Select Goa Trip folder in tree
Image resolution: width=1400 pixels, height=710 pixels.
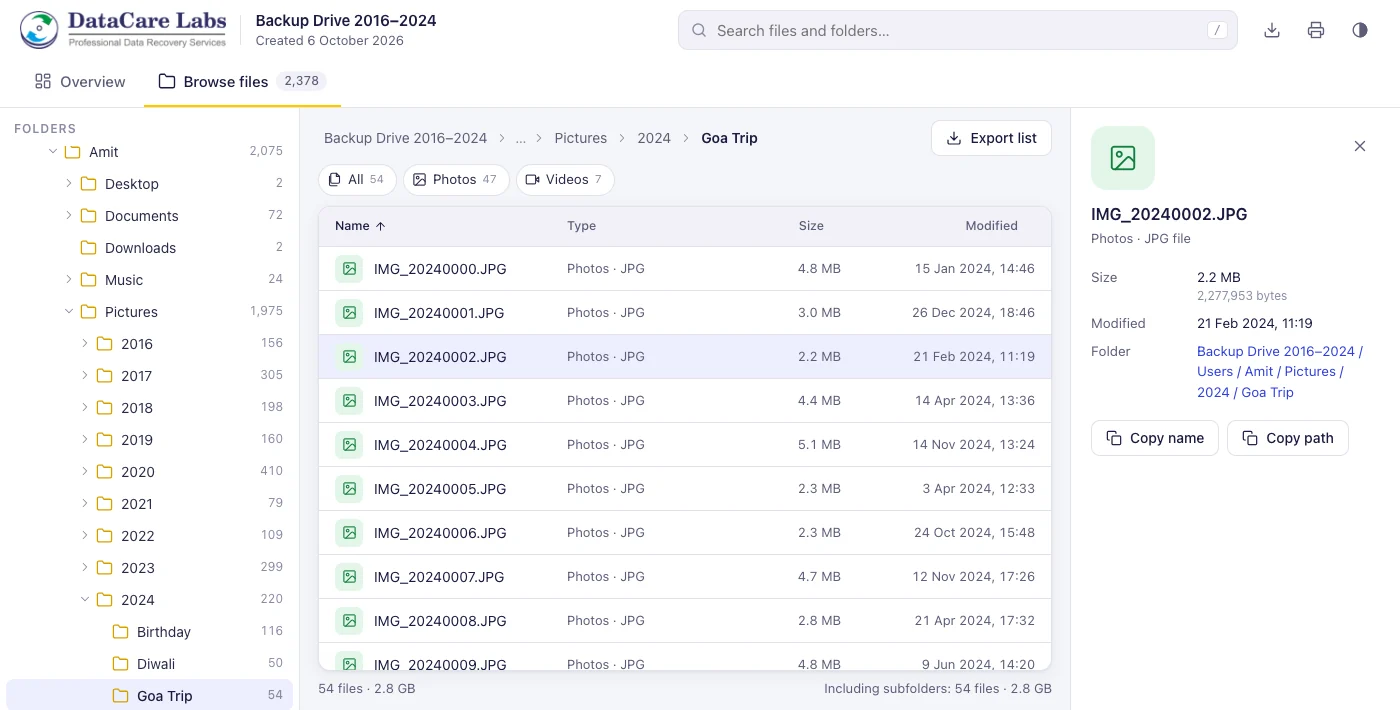[x=150, y=696]
